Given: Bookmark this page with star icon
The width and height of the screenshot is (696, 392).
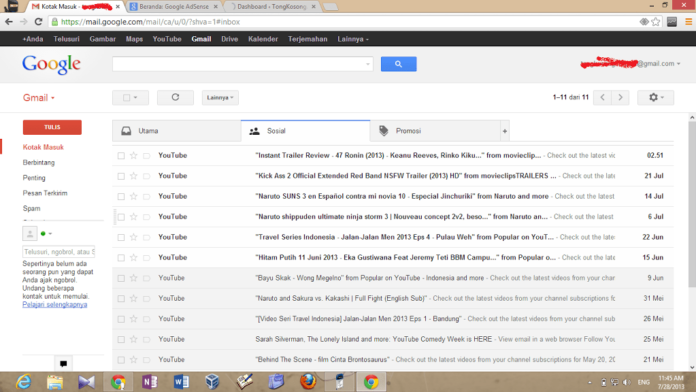Looking at the screenshot, I should pos(656,22).
